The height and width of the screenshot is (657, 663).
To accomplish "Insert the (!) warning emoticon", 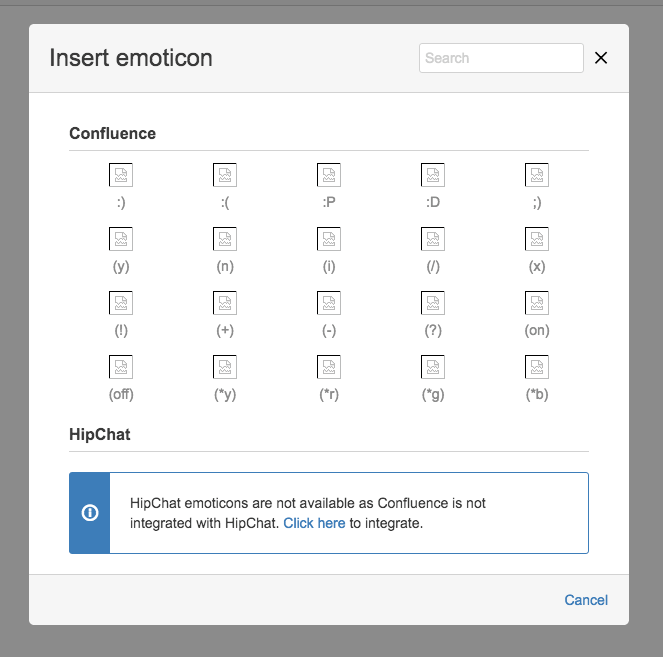I will coord(121,303).
